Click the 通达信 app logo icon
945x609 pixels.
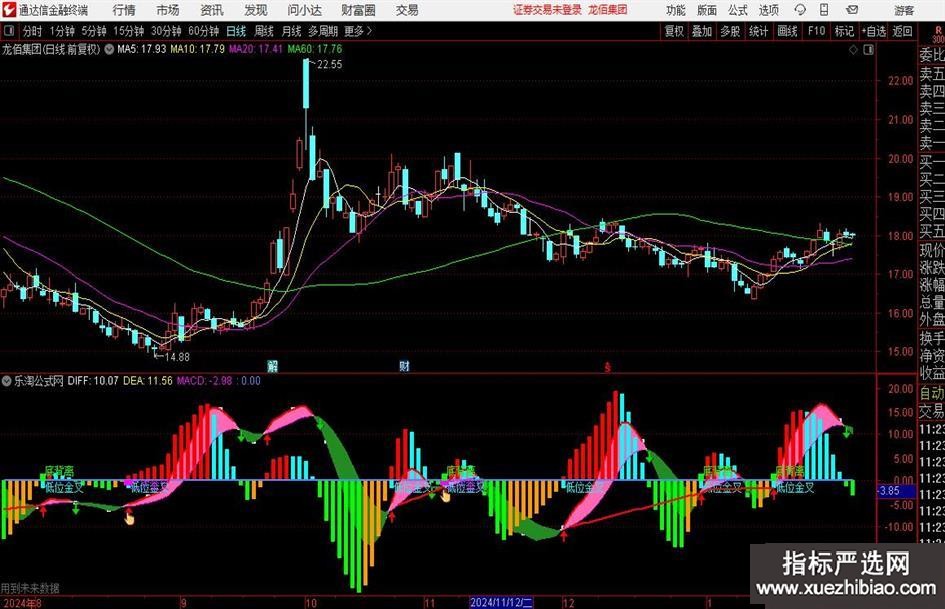coord(9,10)
